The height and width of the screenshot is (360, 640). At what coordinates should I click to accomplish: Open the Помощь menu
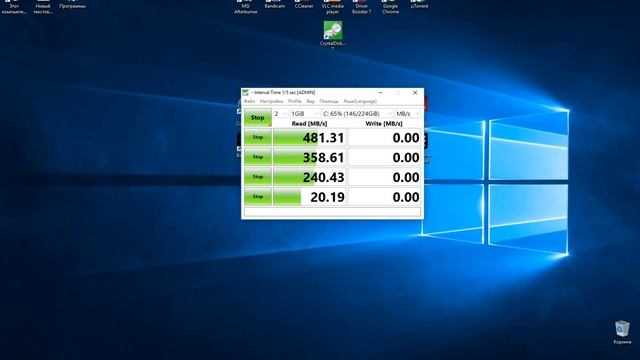pyautogui.click(x=329, y=101)
